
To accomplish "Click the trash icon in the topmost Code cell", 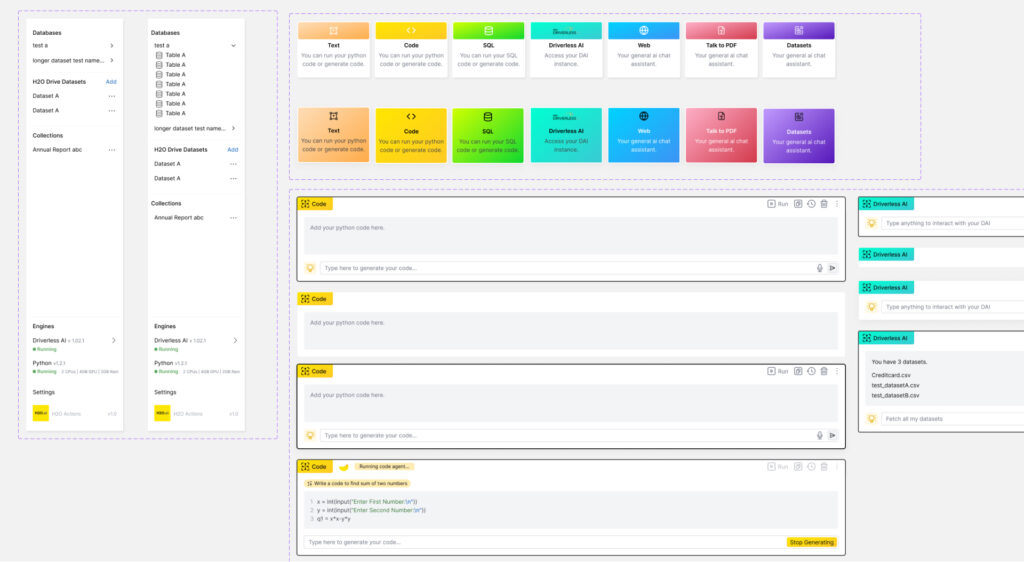I will click(824, 204).
